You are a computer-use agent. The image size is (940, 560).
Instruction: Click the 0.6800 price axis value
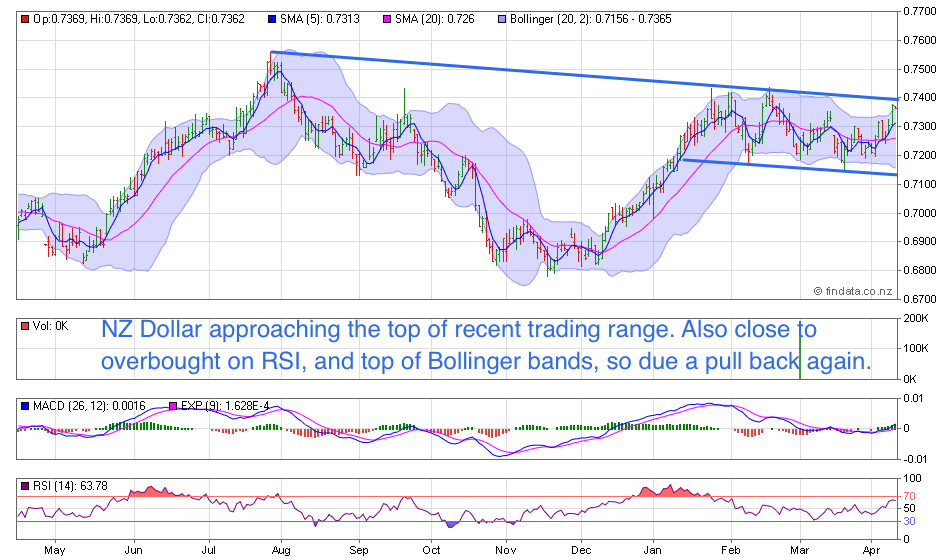[x=920, y=270]
